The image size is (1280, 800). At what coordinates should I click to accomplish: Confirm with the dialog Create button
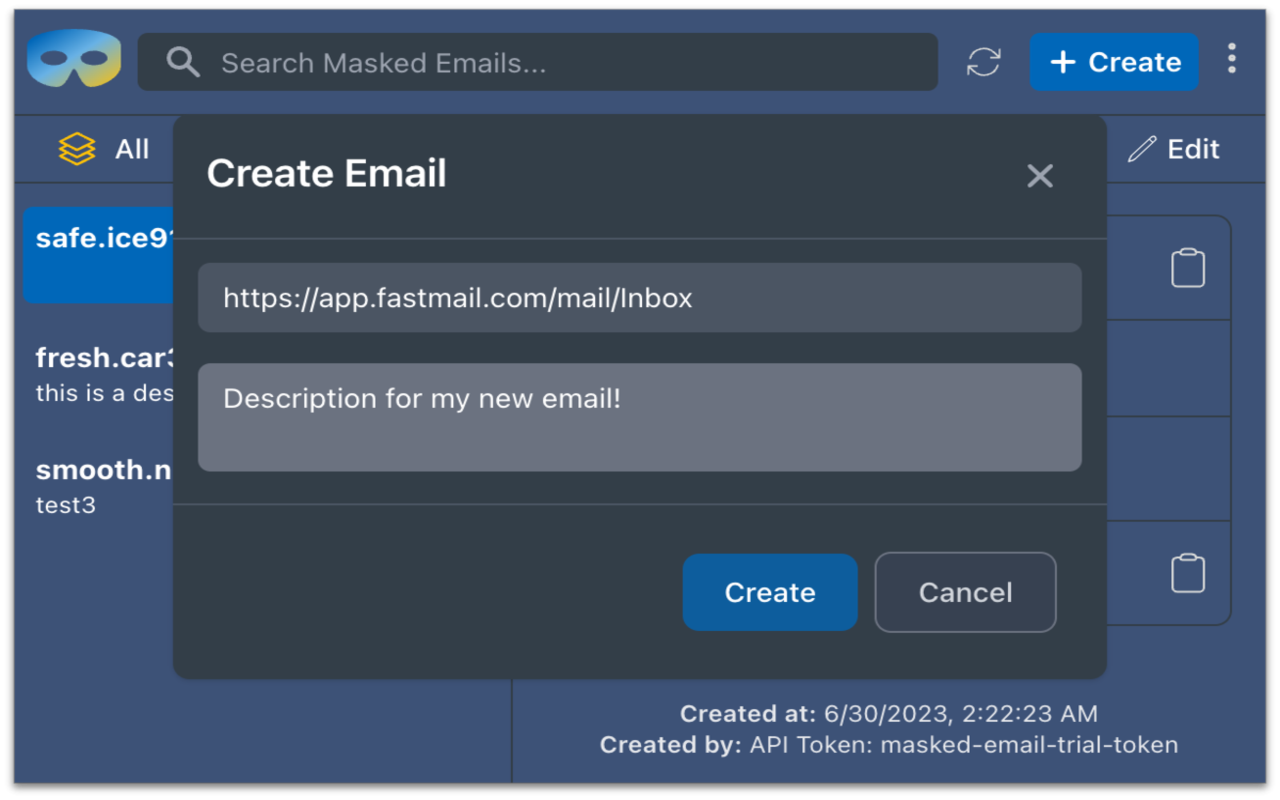pos(770,592)
